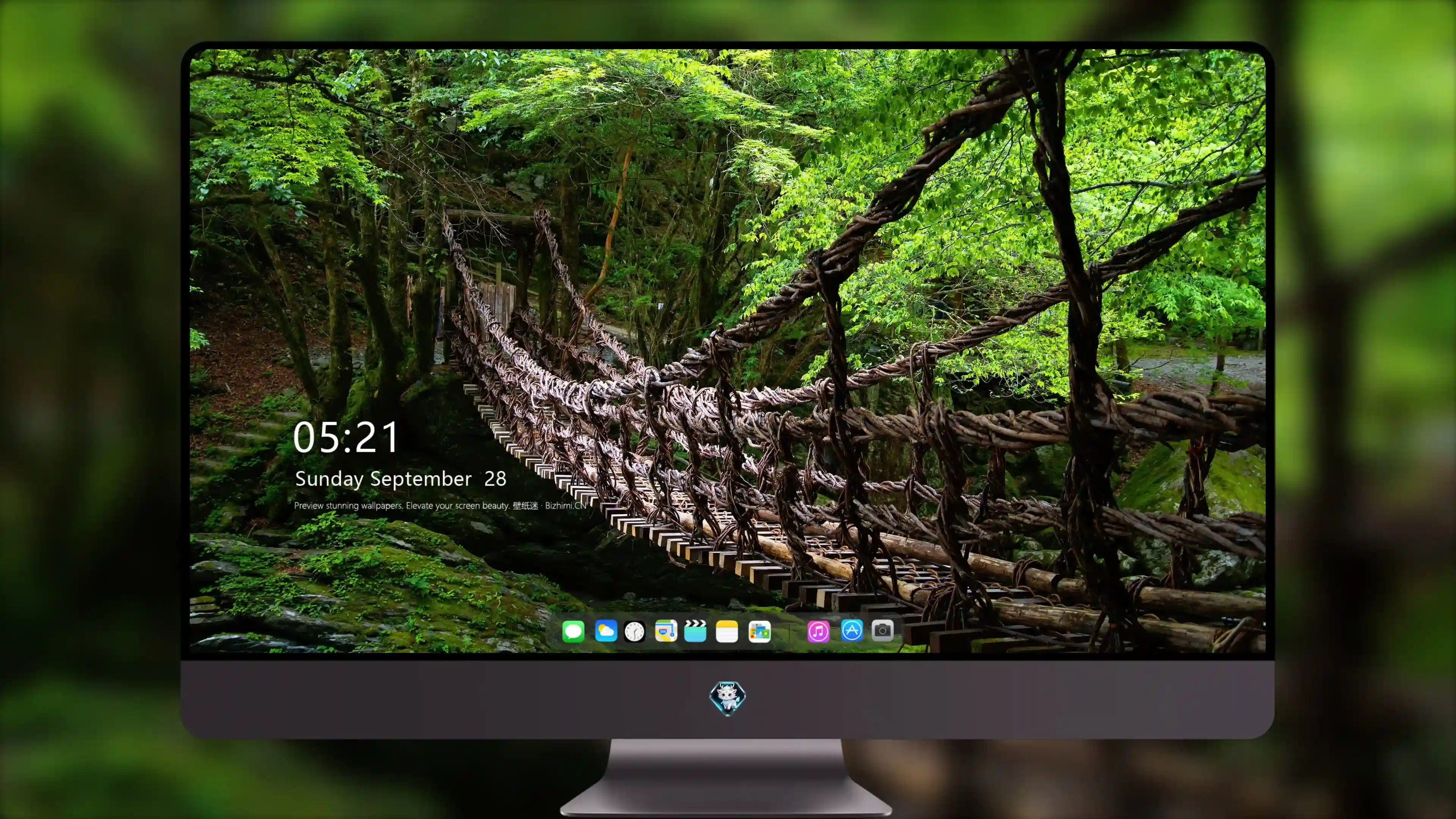The image size is (1456, 819).
Task: Click the dragon mascot logo on monitor chin
Action: pos(728,698)
